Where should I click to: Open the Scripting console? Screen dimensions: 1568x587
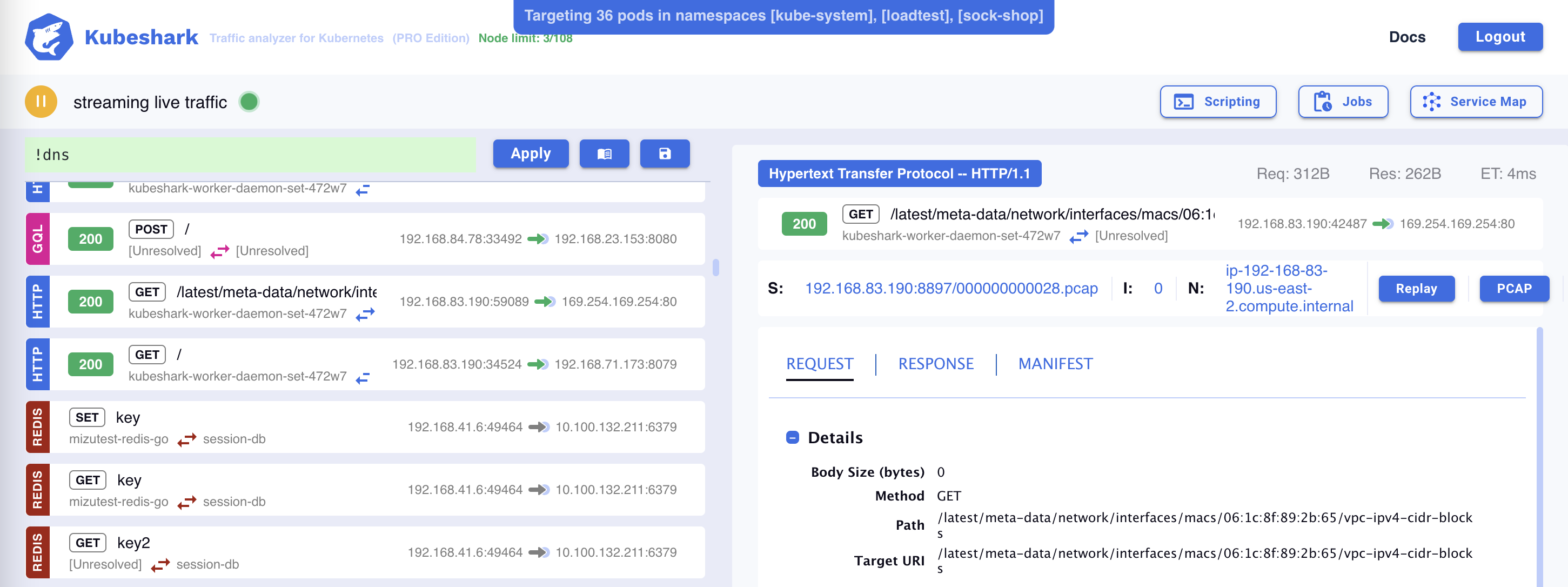(x=1217, y=102)
